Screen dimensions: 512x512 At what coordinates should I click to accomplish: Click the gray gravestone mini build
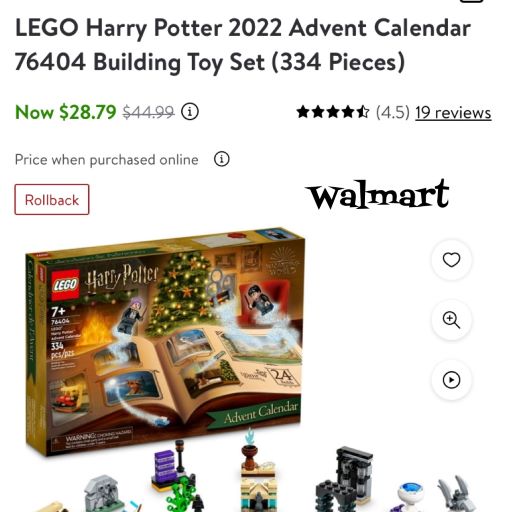pyautogui.click(x=102, y=494)
